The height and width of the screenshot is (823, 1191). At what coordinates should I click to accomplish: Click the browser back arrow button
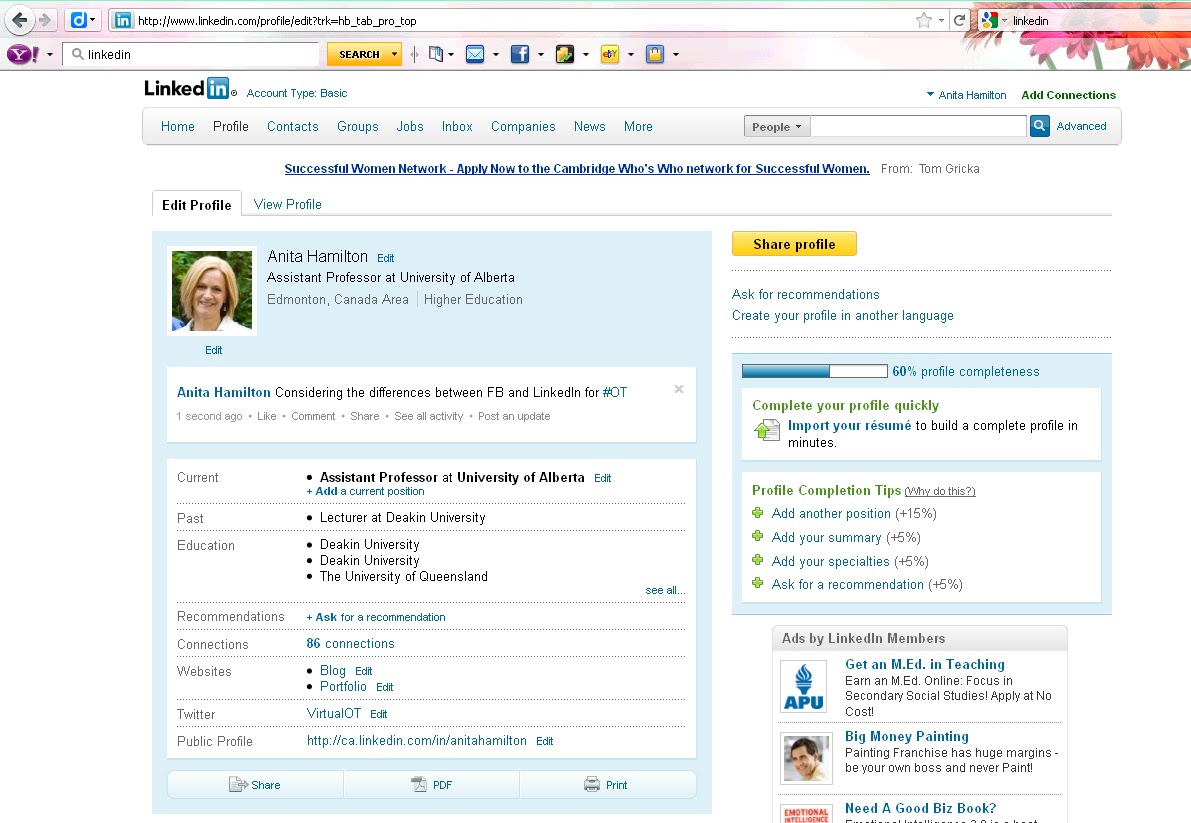click(x=20, y=20)
